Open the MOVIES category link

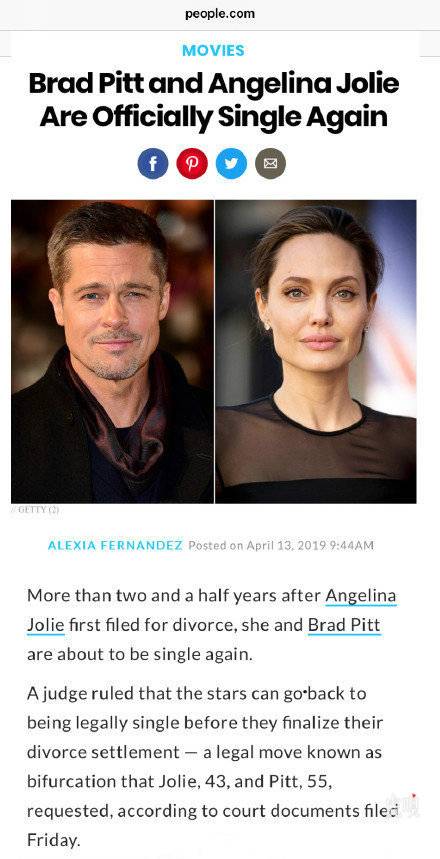pyautogui.click(x=213, y=50)
